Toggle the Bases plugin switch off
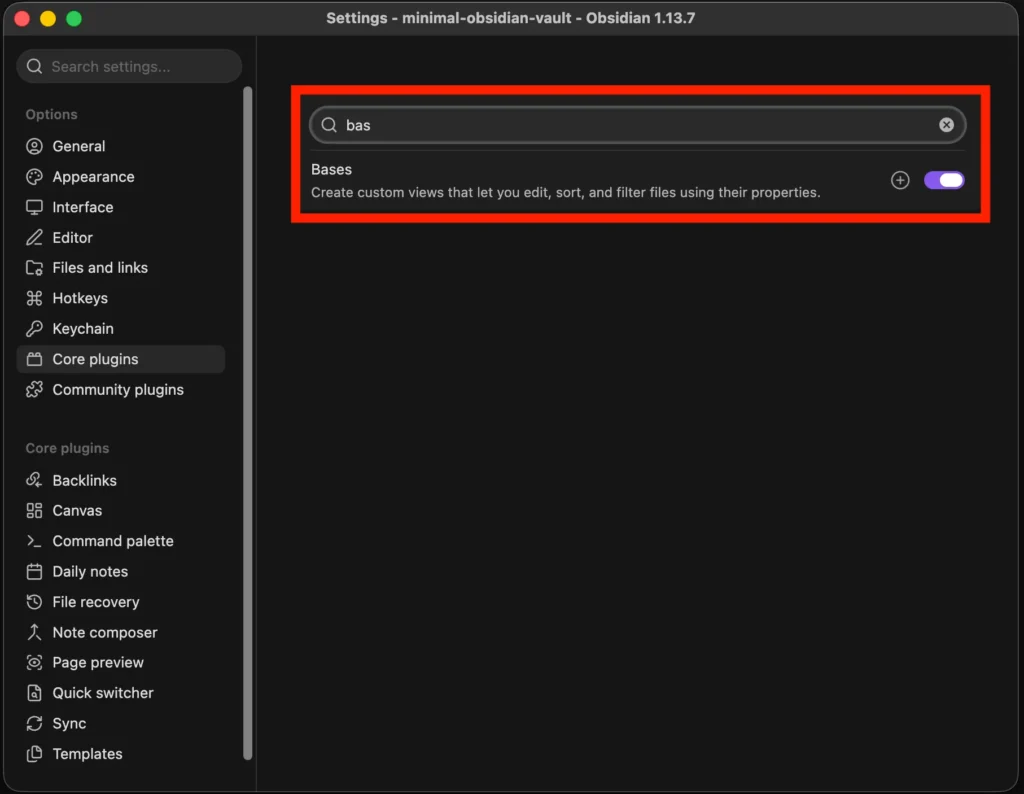The width and height of the screenshot is (1024, 794). point(944,180)
